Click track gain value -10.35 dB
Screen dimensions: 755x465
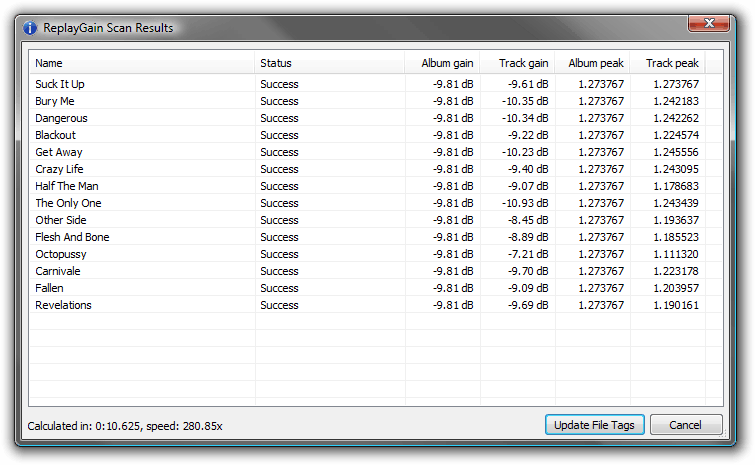(525, 101)
